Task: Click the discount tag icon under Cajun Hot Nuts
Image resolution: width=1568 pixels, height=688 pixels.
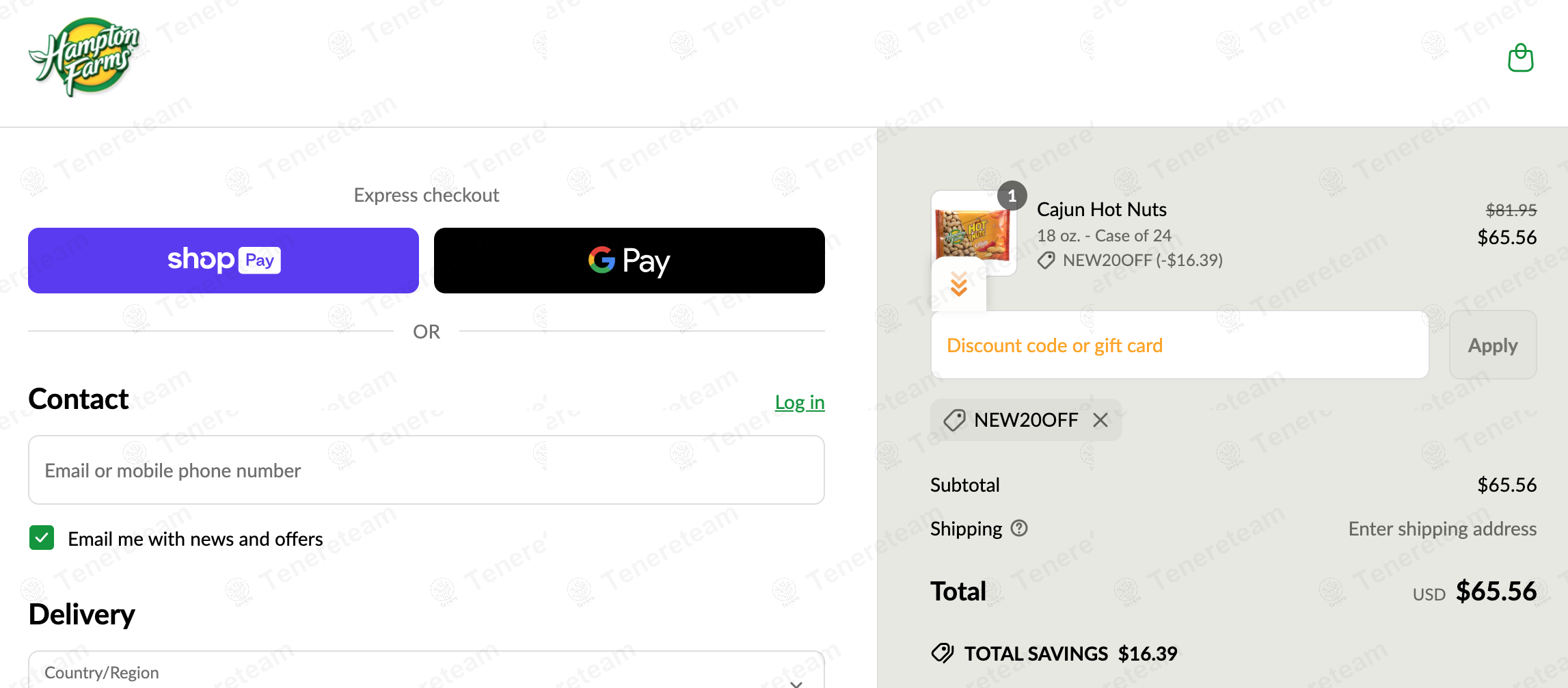Action: click(1046, 261)
